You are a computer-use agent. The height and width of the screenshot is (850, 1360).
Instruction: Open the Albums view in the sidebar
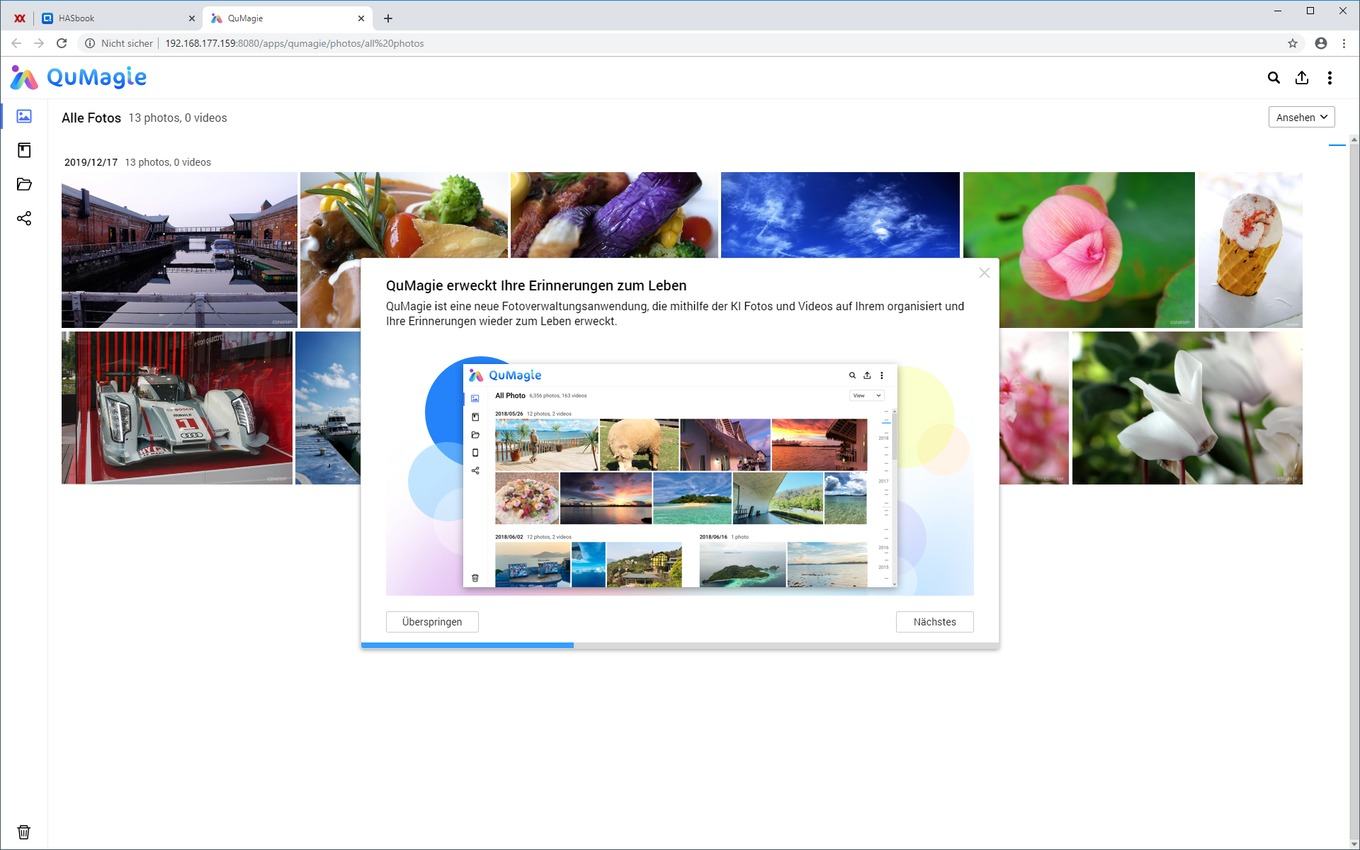point(24,150)
